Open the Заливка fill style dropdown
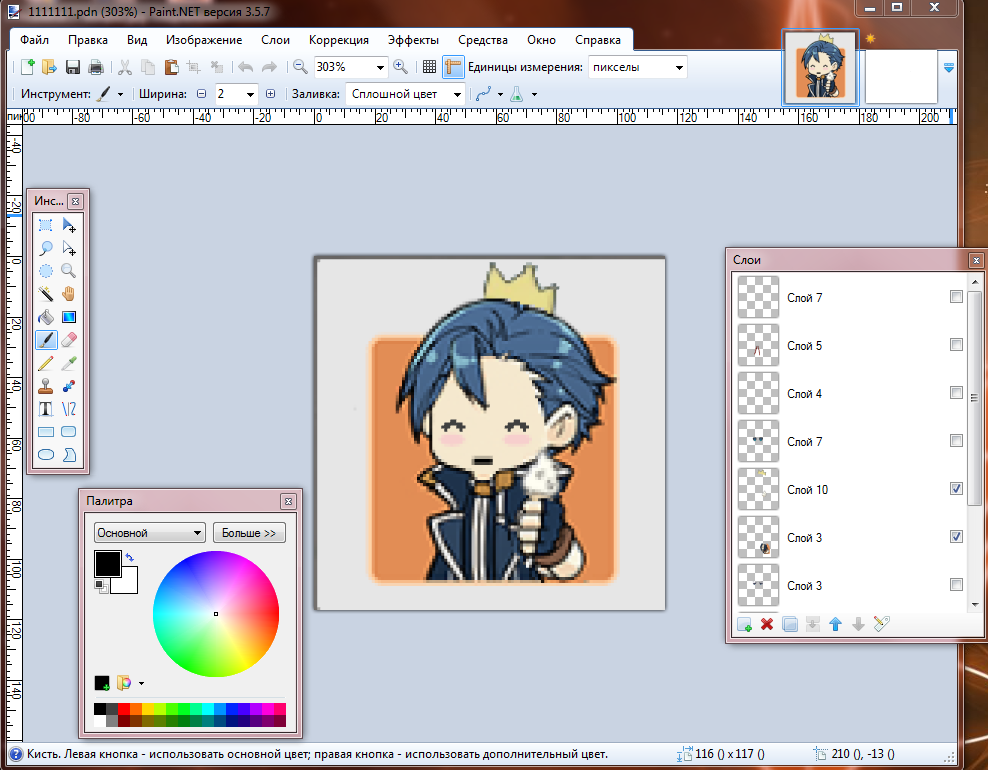This screenshot has height=770, width=988. tap(457, 95)
